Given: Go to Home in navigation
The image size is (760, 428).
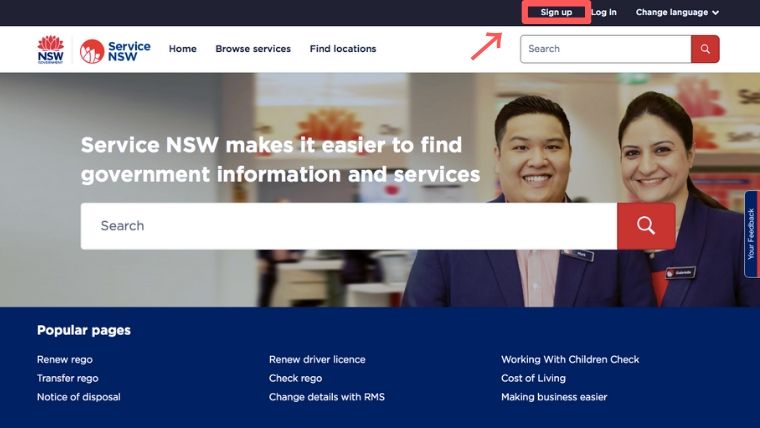Looking at the screenshot, I should coord(183,49).
